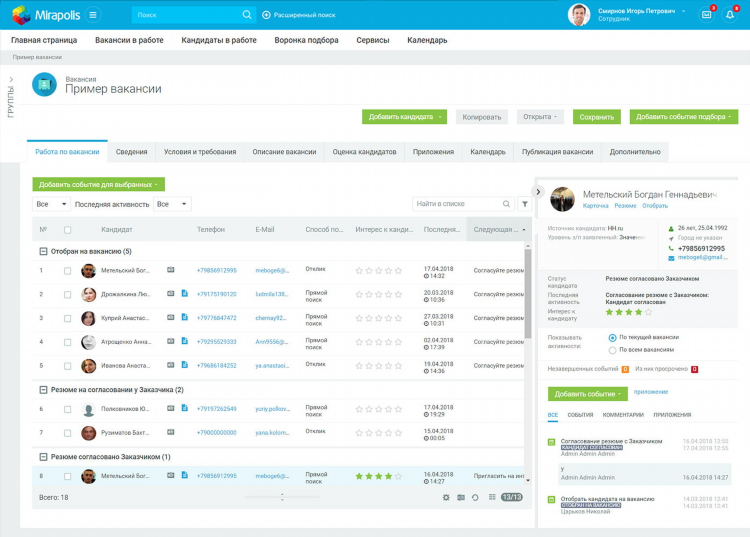Open resume document icon for Дрожжкина
Image resolution: width=750 pixels, height=537 pixels.
[185, 293]
